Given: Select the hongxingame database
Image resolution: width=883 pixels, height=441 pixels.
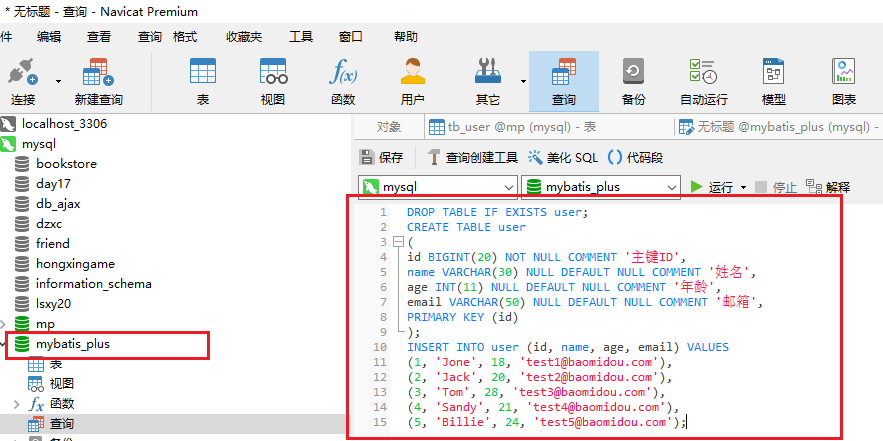Looking at the screenshot, I should (x=75, y=264).
